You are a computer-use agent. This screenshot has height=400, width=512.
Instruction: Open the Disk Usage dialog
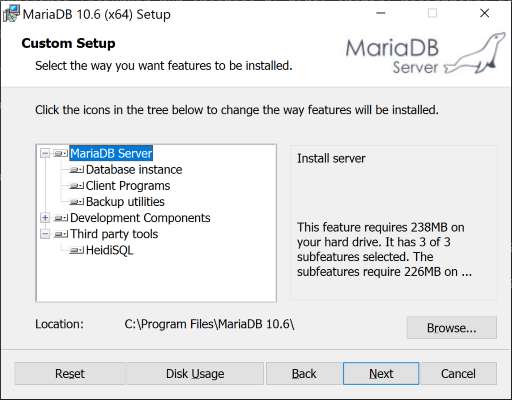click(195, 374)
